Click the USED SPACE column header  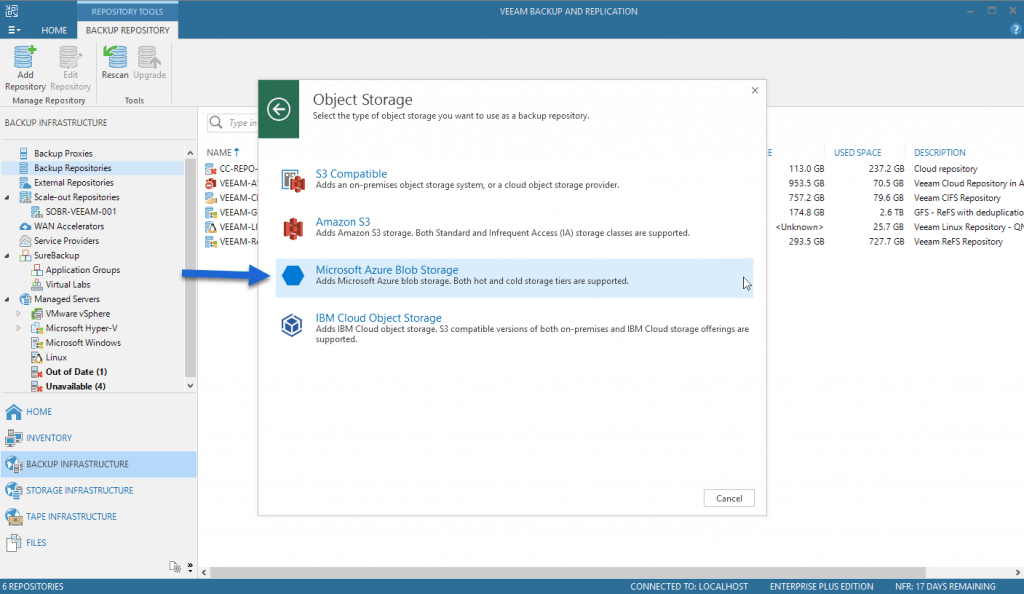click(x=857, y=152)
